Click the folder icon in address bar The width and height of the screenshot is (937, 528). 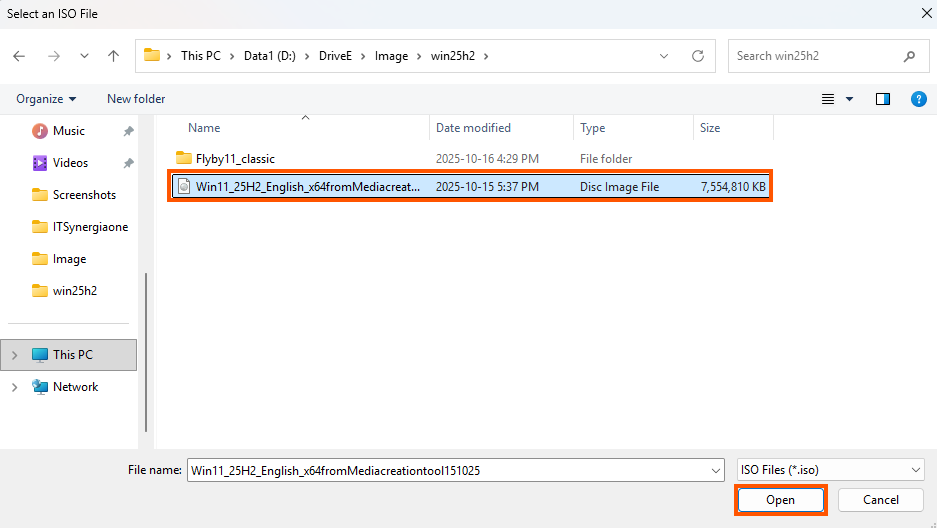click(152, 56)
